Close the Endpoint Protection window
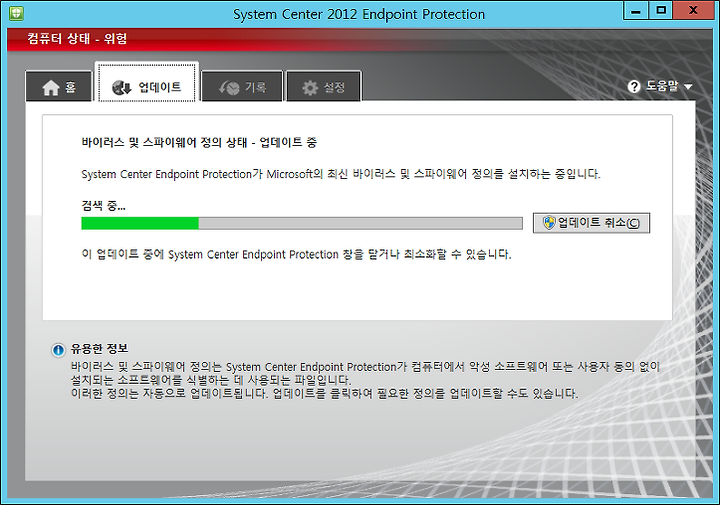Viewport: 720px width, 505px height. 693,11
